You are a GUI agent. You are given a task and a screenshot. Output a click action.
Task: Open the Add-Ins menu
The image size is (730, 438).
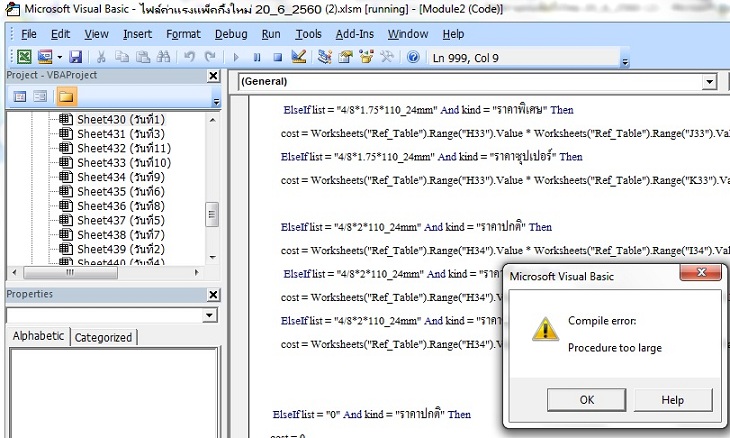point(355,34)
